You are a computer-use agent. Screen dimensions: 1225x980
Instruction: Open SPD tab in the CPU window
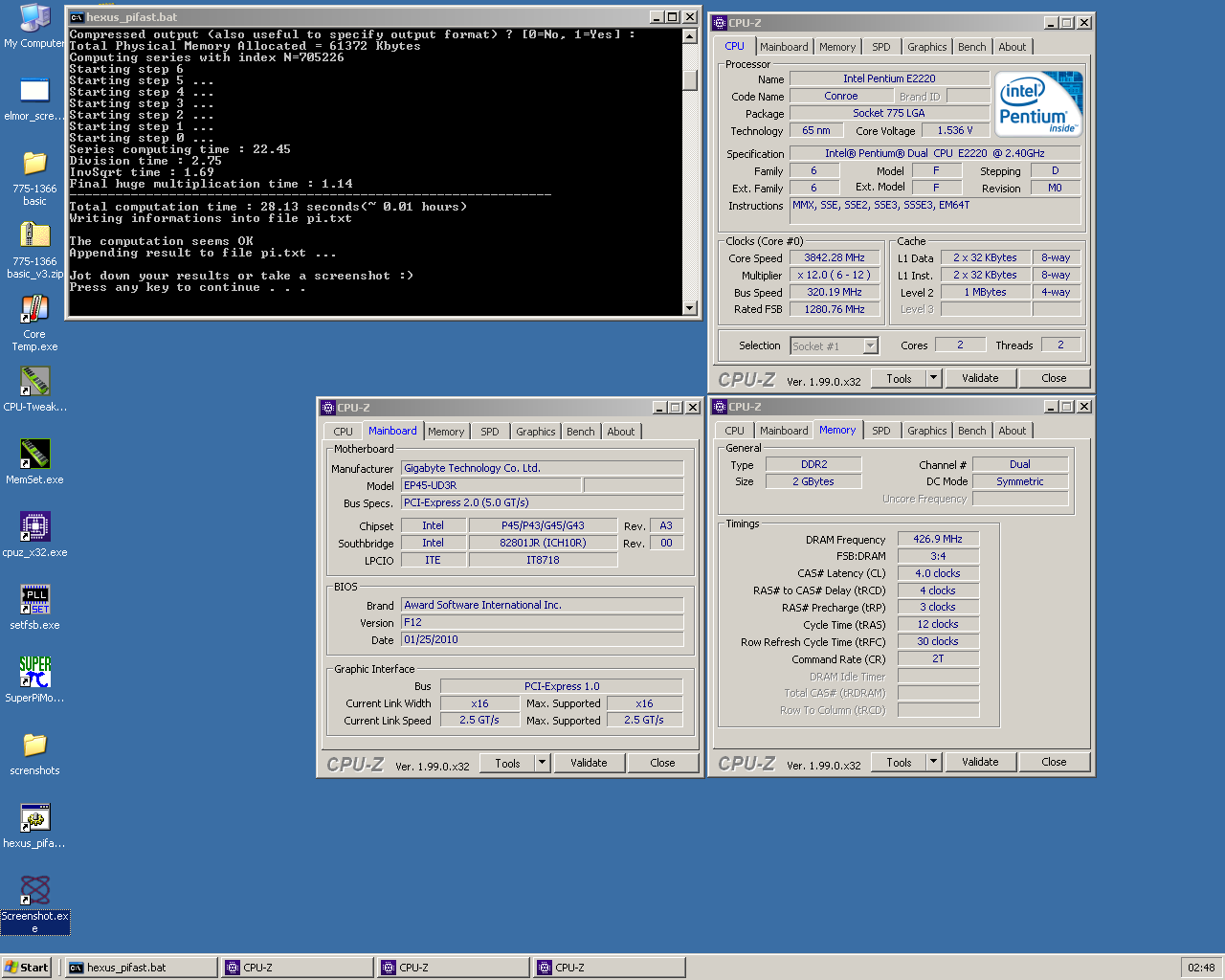881,47
